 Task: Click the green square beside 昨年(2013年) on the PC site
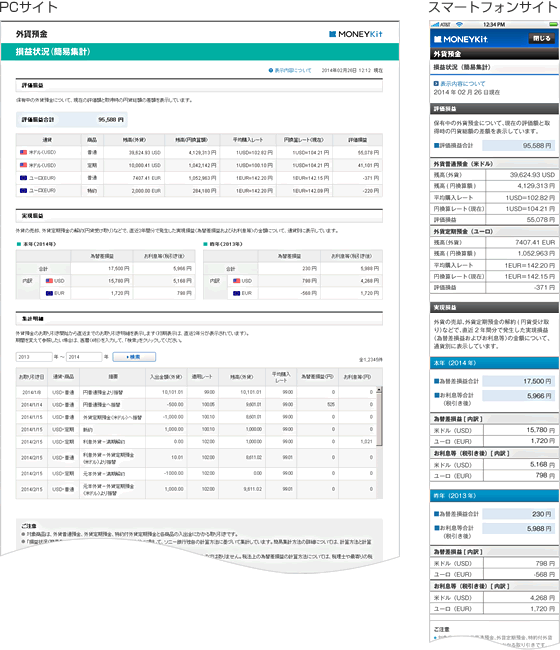205,244
